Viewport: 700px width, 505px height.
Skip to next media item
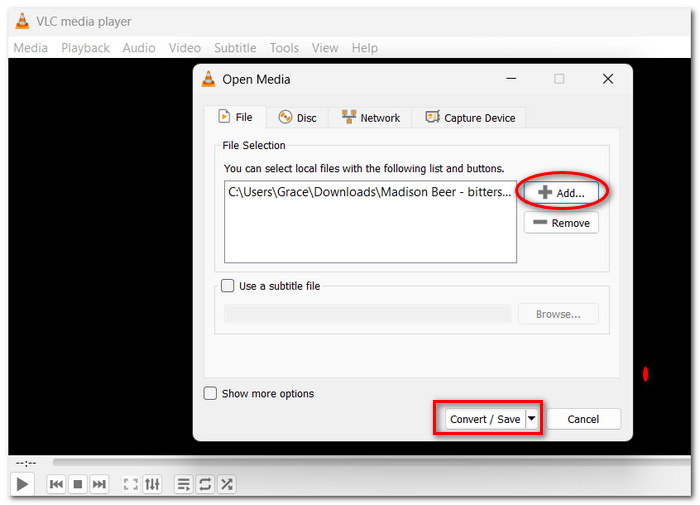click(x=99, y=484)
